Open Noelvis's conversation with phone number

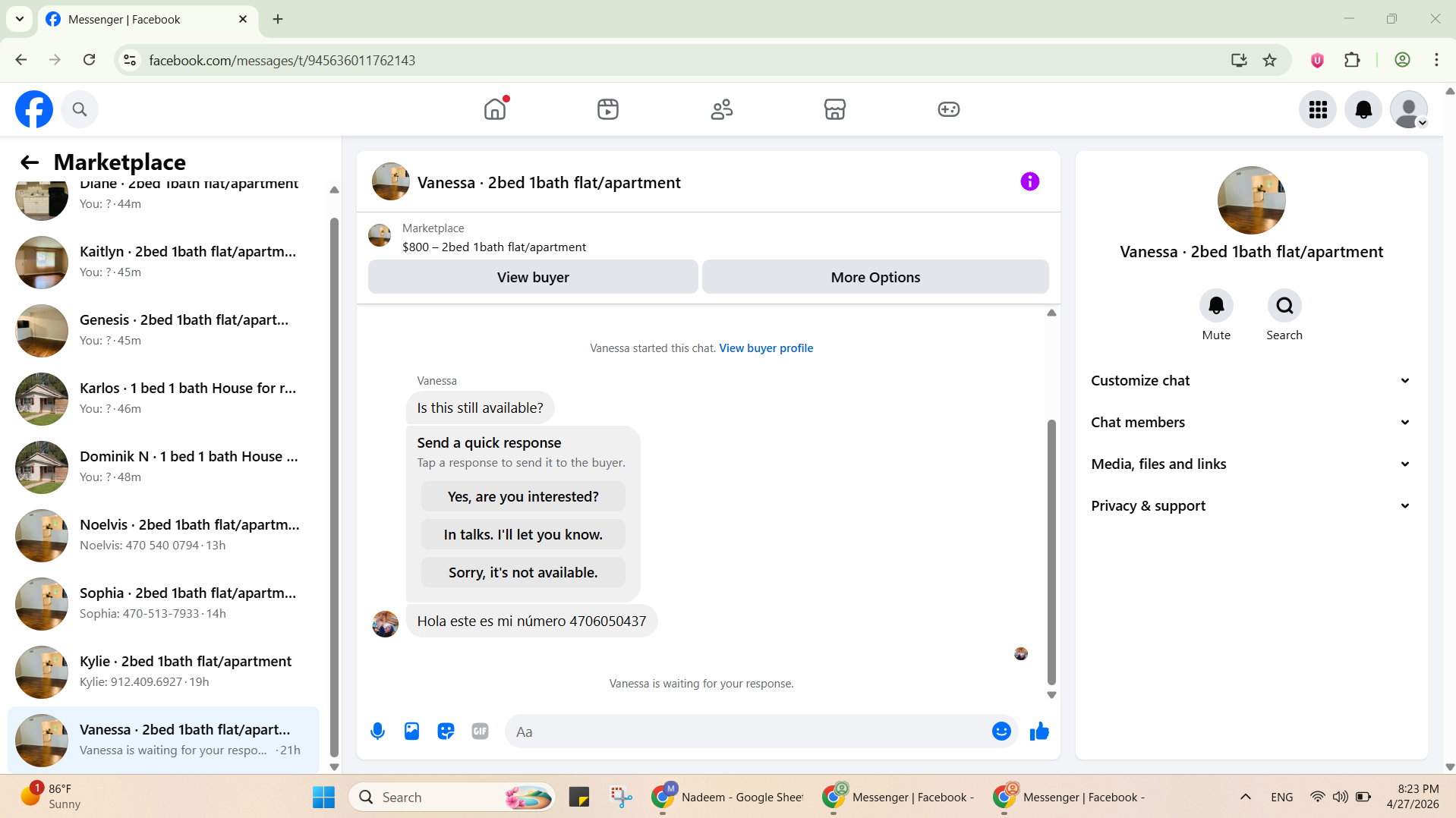point(163,535)
